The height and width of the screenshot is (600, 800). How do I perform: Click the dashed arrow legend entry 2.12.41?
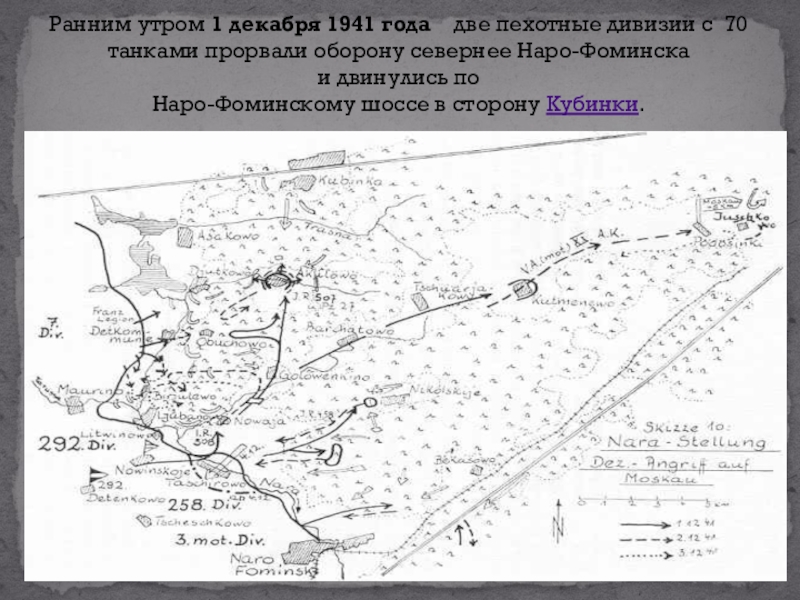[668, 539]
